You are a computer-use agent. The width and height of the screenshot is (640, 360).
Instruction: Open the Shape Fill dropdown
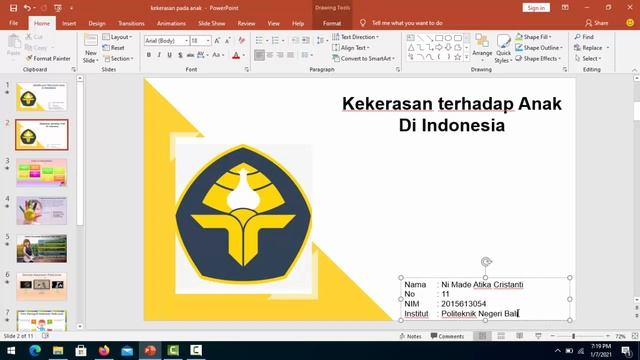[x=533, y=37]
